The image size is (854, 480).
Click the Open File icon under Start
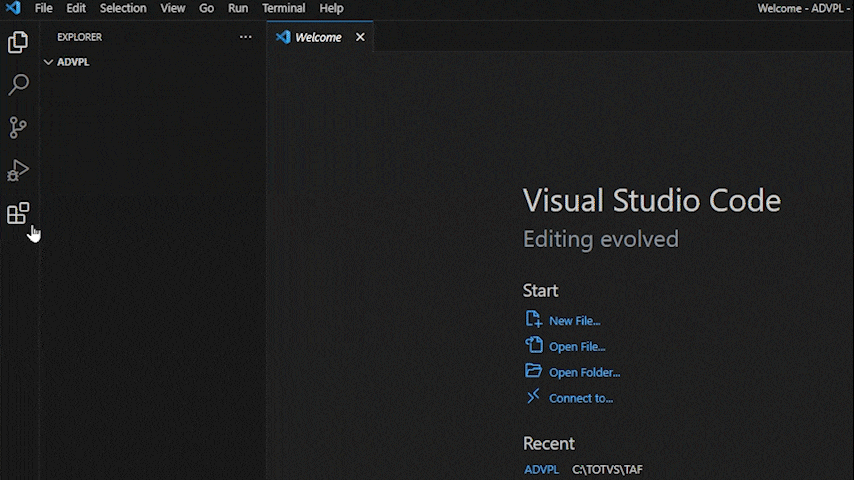click(x=534, y=344)
